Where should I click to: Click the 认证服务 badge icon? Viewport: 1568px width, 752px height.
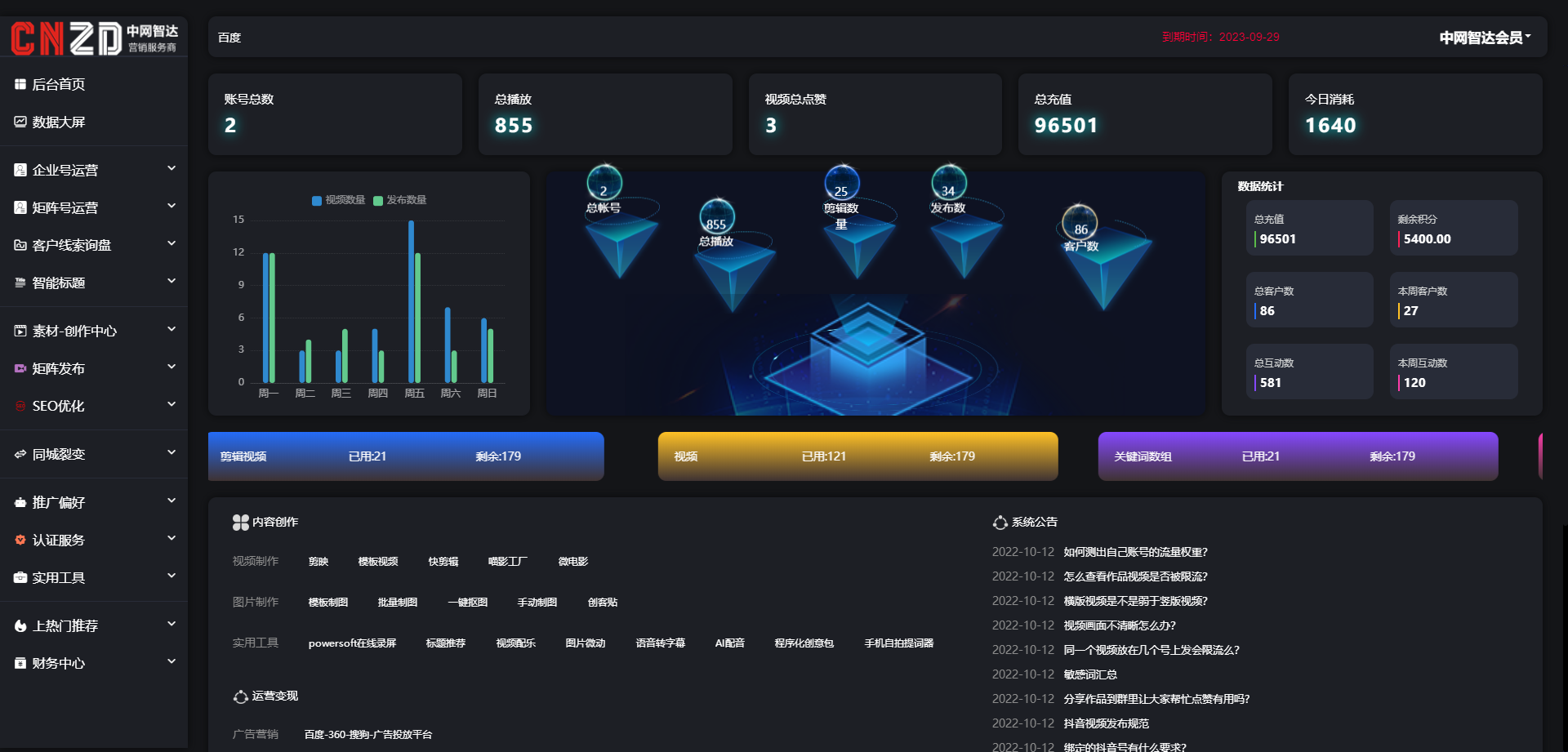click(20, 540)
